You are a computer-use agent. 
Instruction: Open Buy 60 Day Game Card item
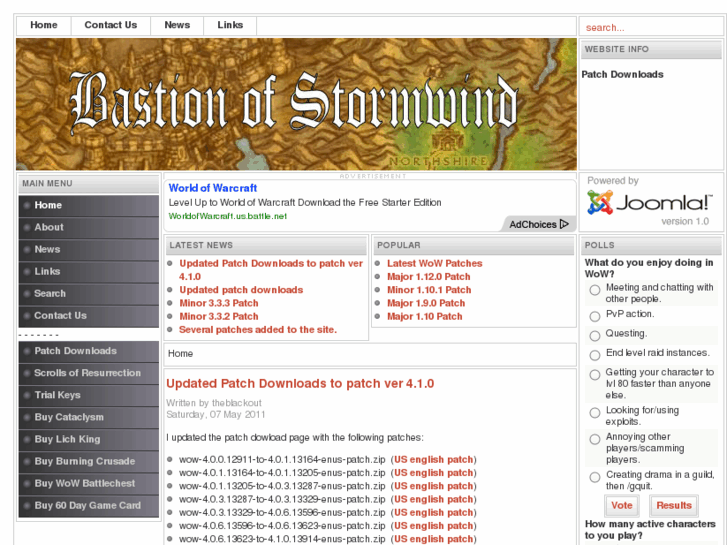tap(89, 506)
